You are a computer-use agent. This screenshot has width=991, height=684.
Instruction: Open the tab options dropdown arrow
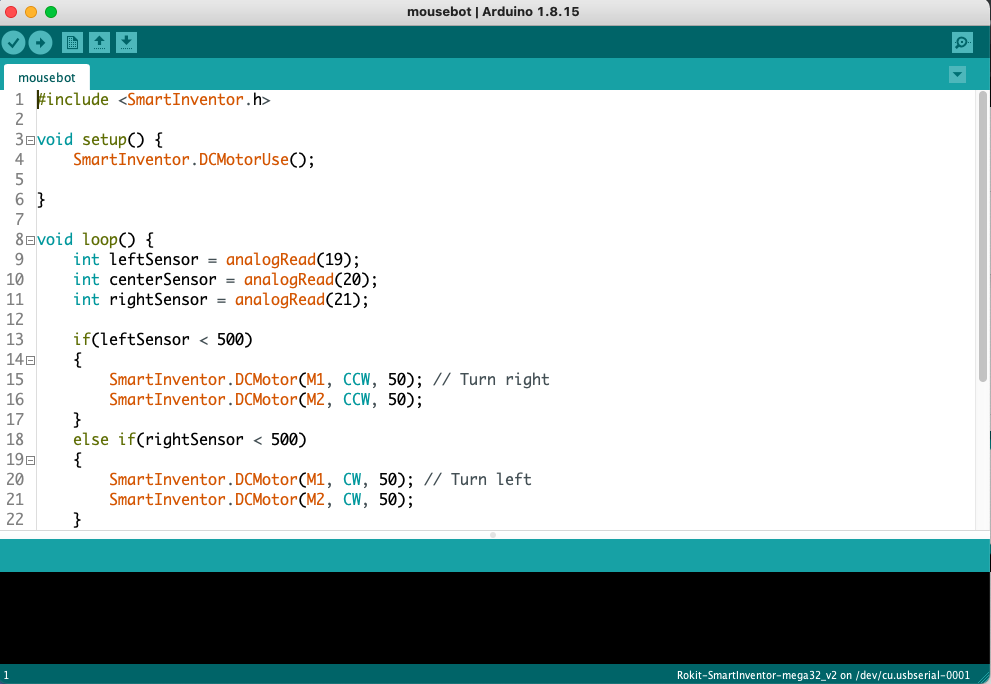(x=957, y=75)
